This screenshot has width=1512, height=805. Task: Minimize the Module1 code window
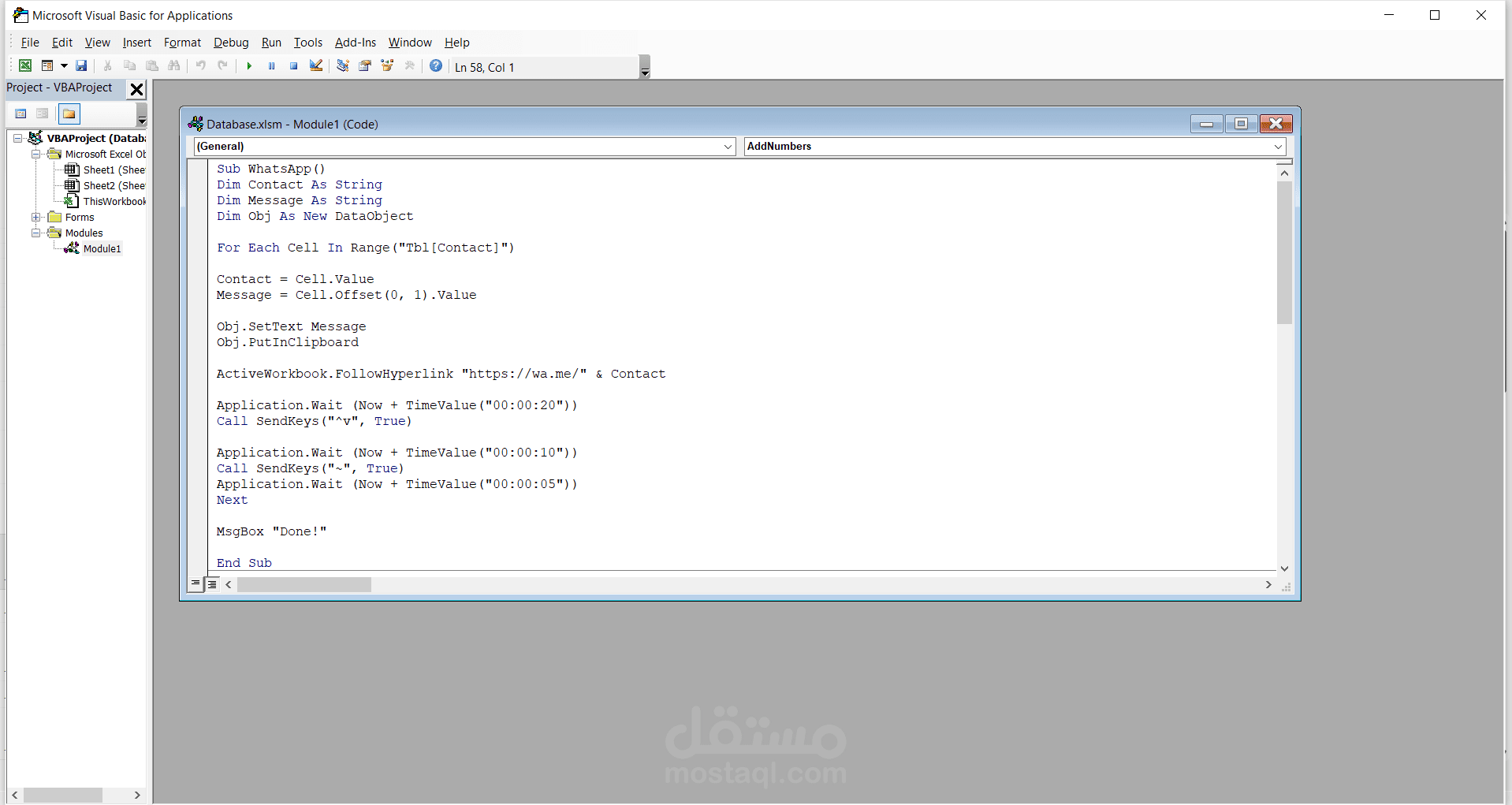1206,124
